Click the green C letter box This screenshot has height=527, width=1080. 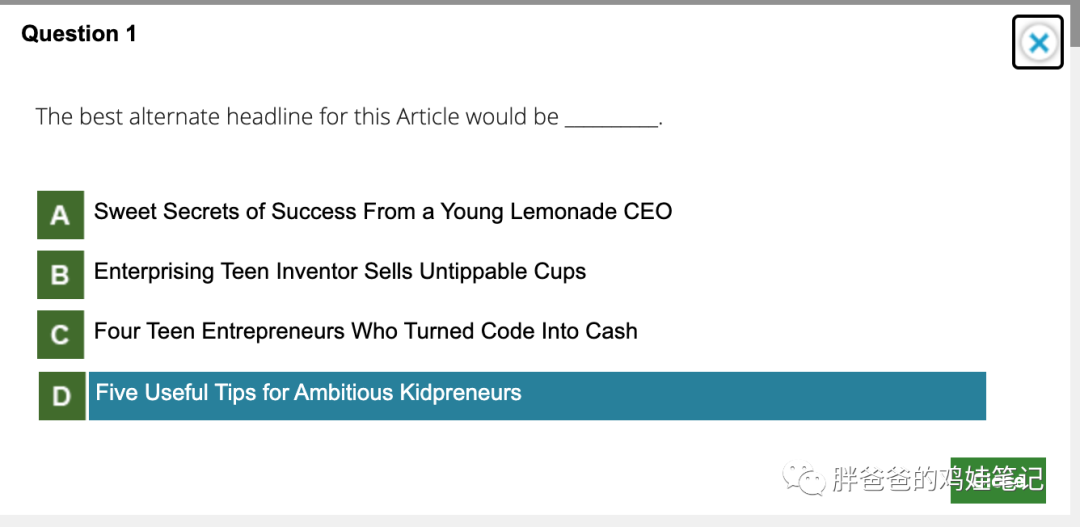[x=60, y=335]
